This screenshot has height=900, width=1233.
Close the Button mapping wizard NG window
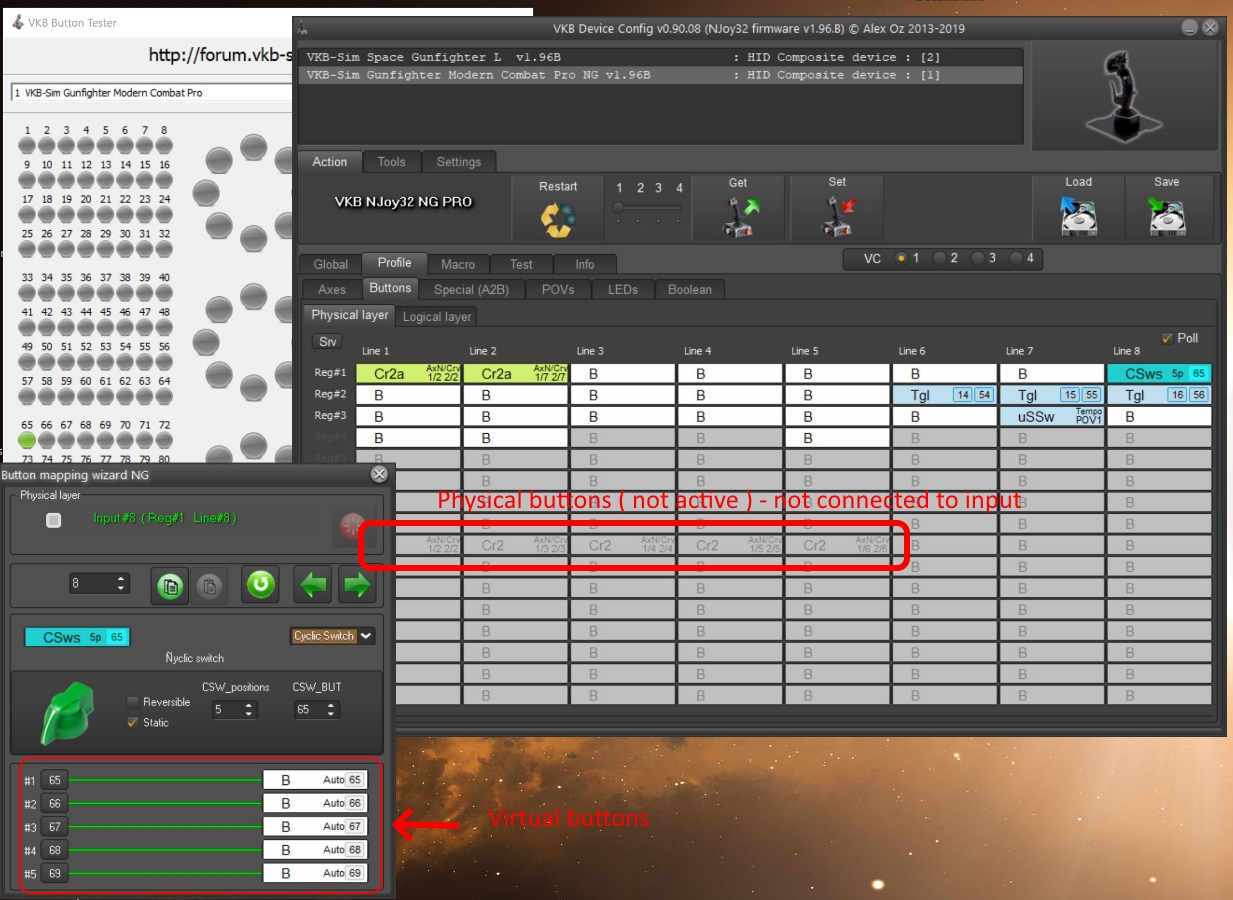click(x=379, y=475)
